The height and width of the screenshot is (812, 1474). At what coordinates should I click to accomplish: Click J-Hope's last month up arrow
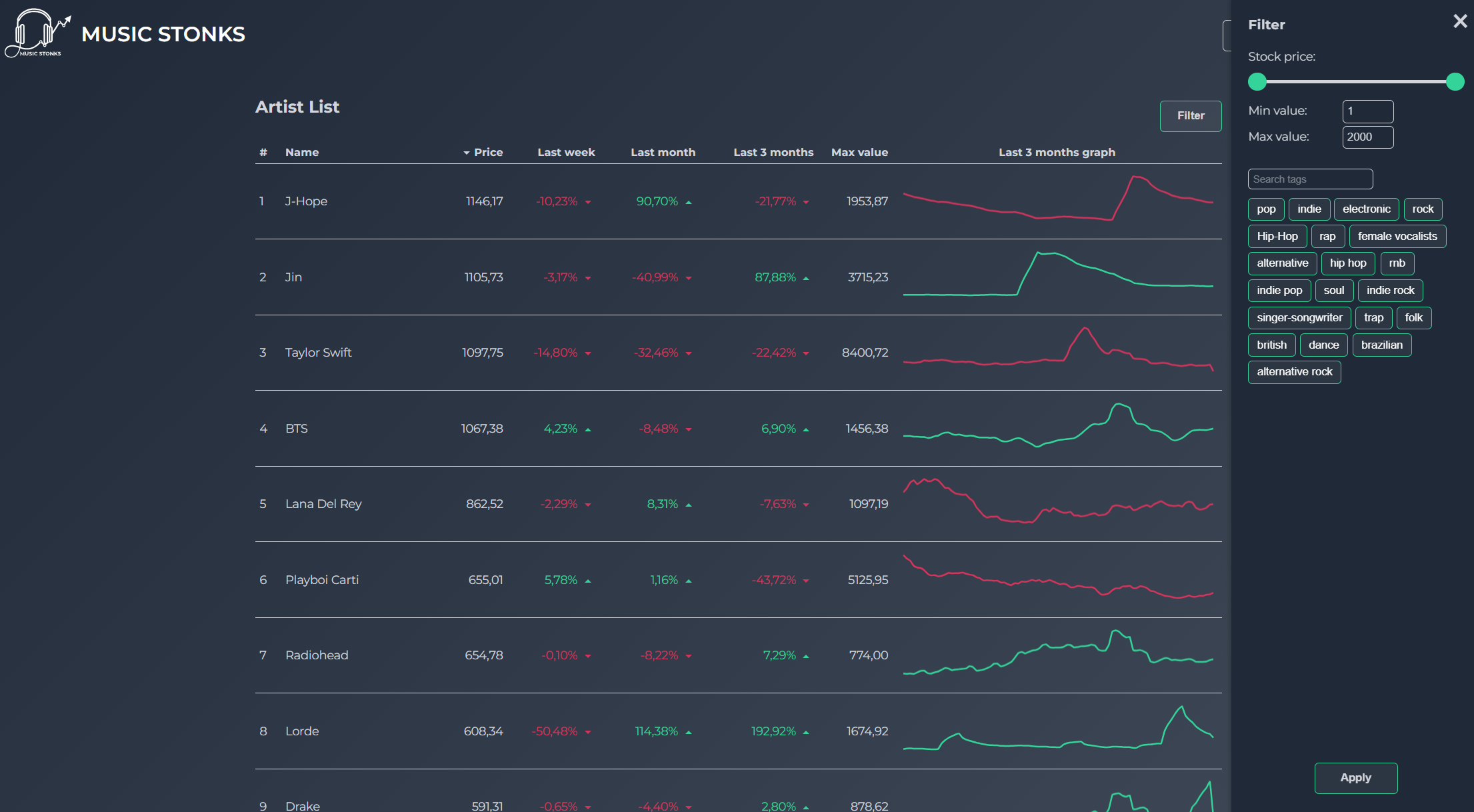689,202
